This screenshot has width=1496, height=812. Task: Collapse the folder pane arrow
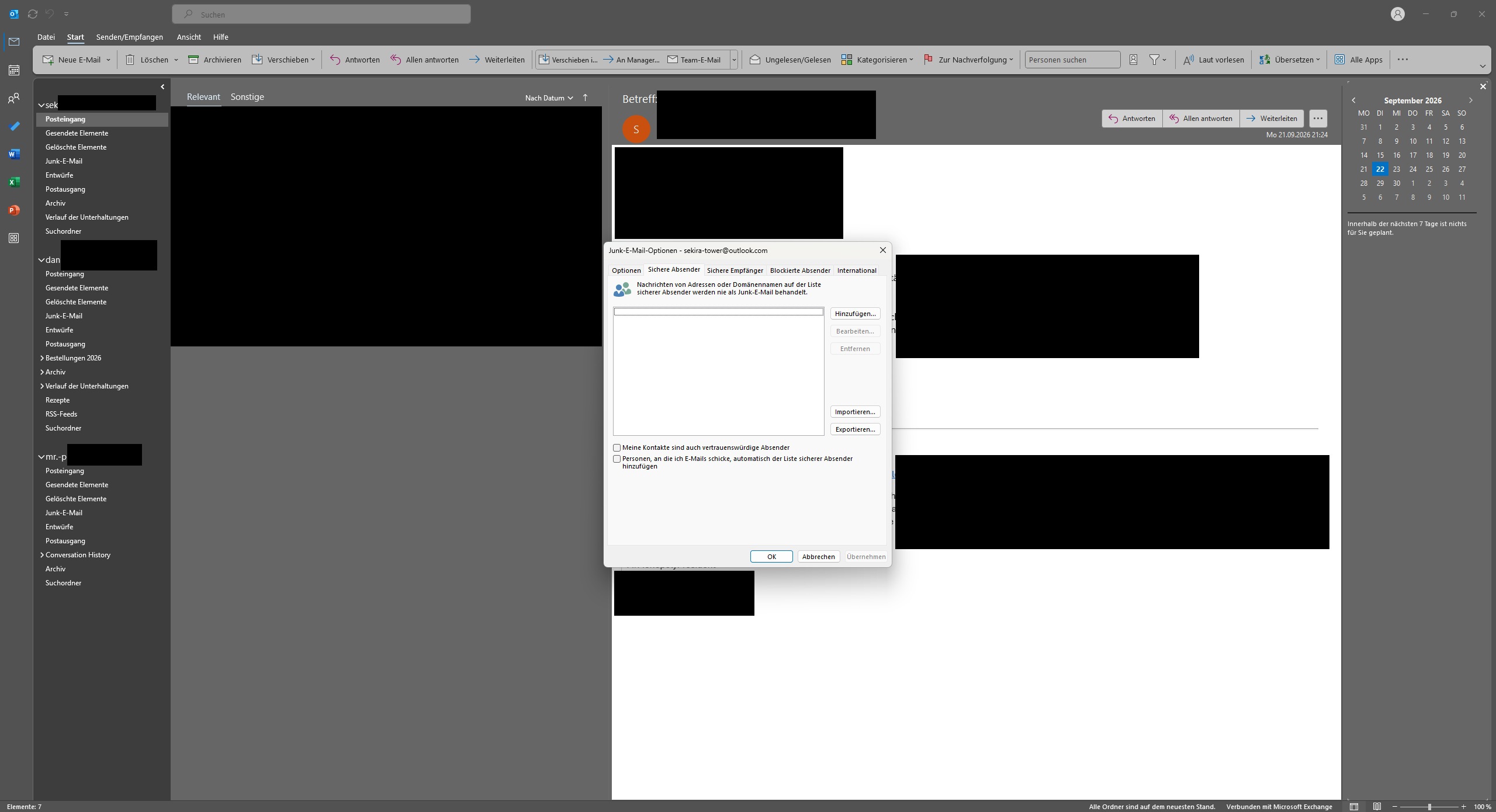pyautogui.click(x=162, y=87)
